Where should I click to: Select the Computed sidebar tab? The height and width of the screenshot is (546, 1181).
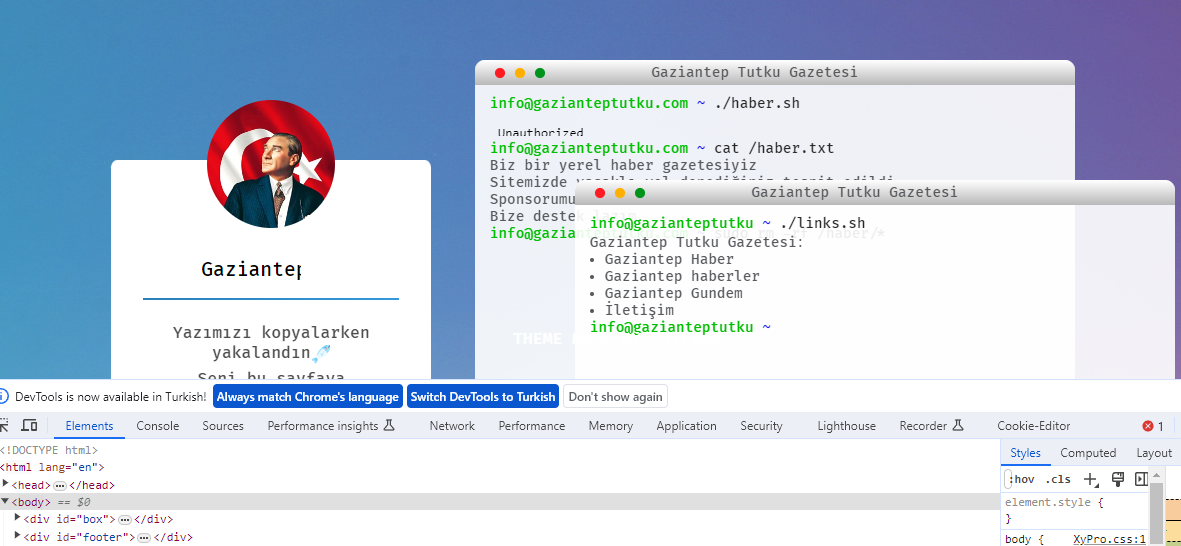pos(1088,453)
